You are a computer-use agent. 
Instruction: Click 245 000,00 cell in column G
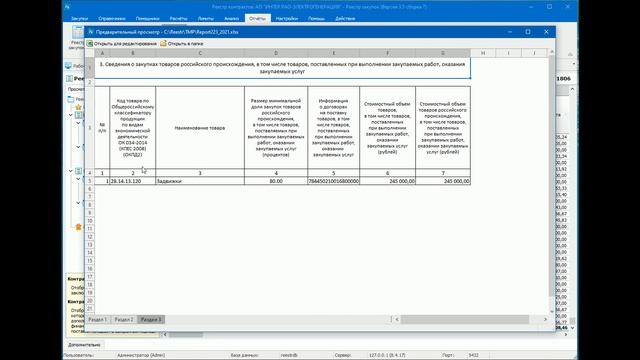coord(443,181)
